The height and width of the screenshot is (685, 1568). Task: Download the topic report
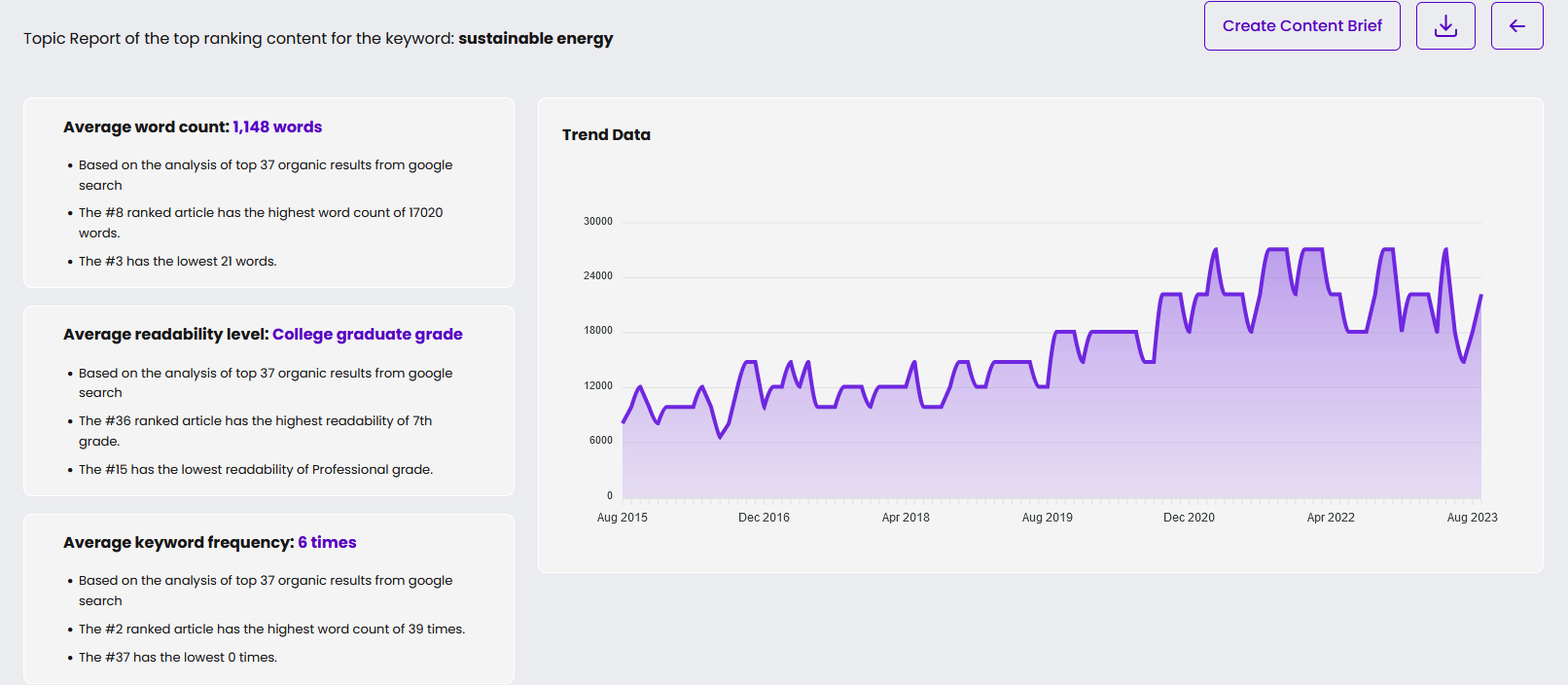[1445, 26]
